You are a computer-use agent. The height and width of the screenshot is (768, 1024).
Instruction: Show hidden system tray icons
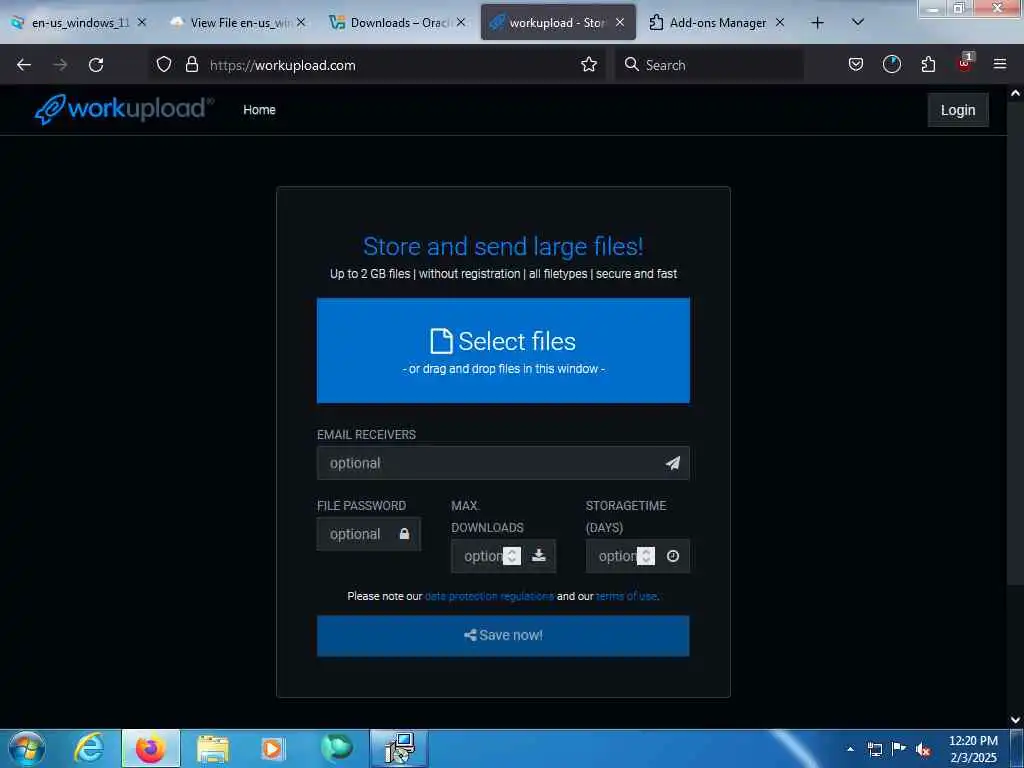click(850, 749)
